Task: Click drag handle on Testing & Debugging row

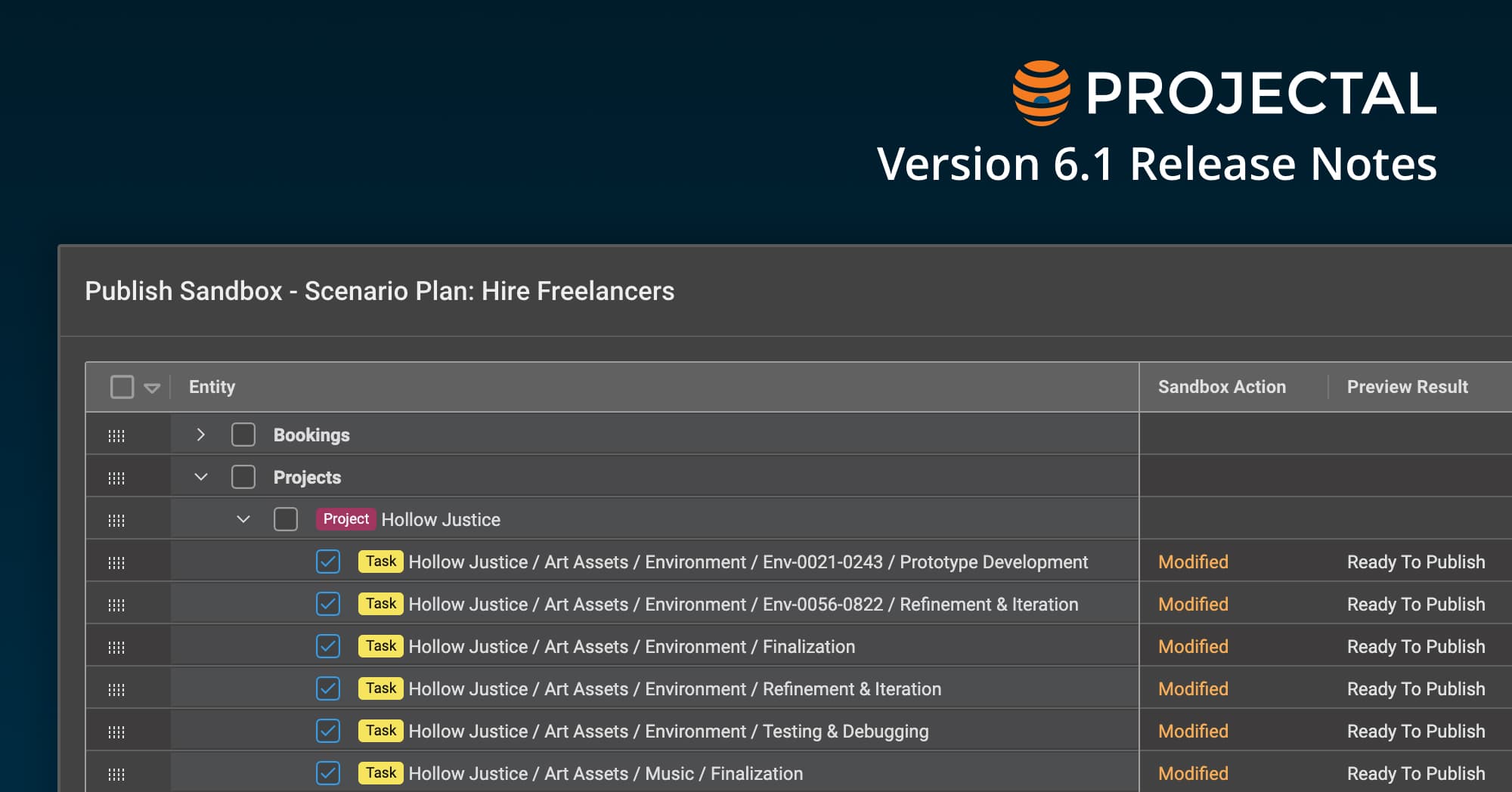Action: 116,732
